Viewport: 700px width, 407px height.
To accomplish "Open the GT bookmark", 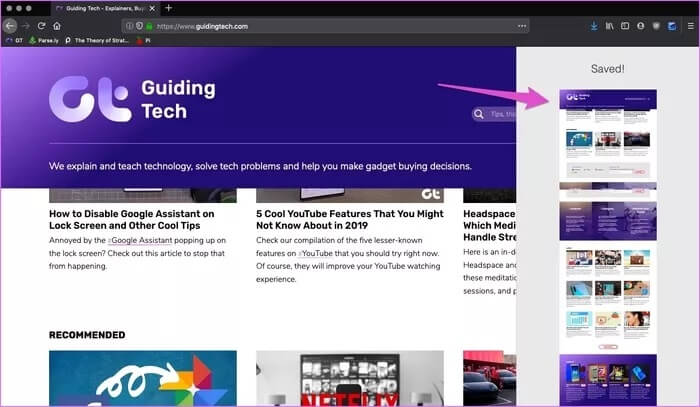I will tap(14, 40).
